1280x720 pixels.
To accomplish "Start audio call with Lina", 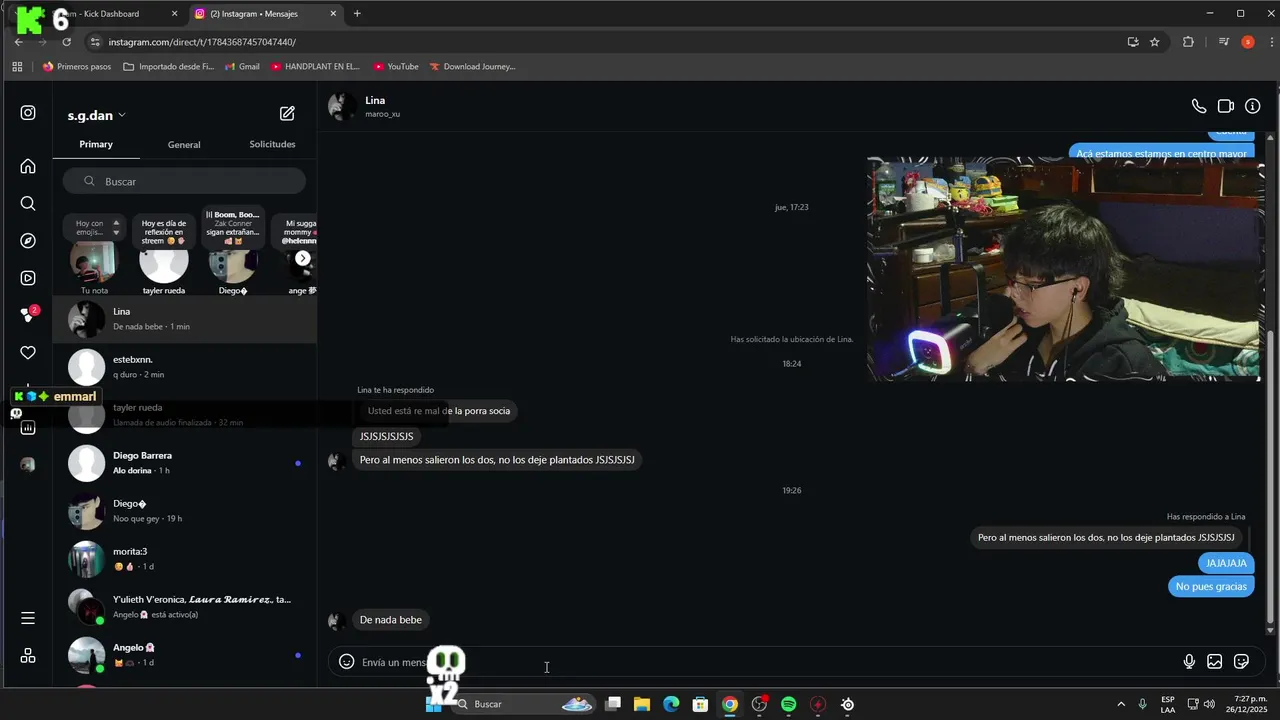I will tap(1199, 106).
